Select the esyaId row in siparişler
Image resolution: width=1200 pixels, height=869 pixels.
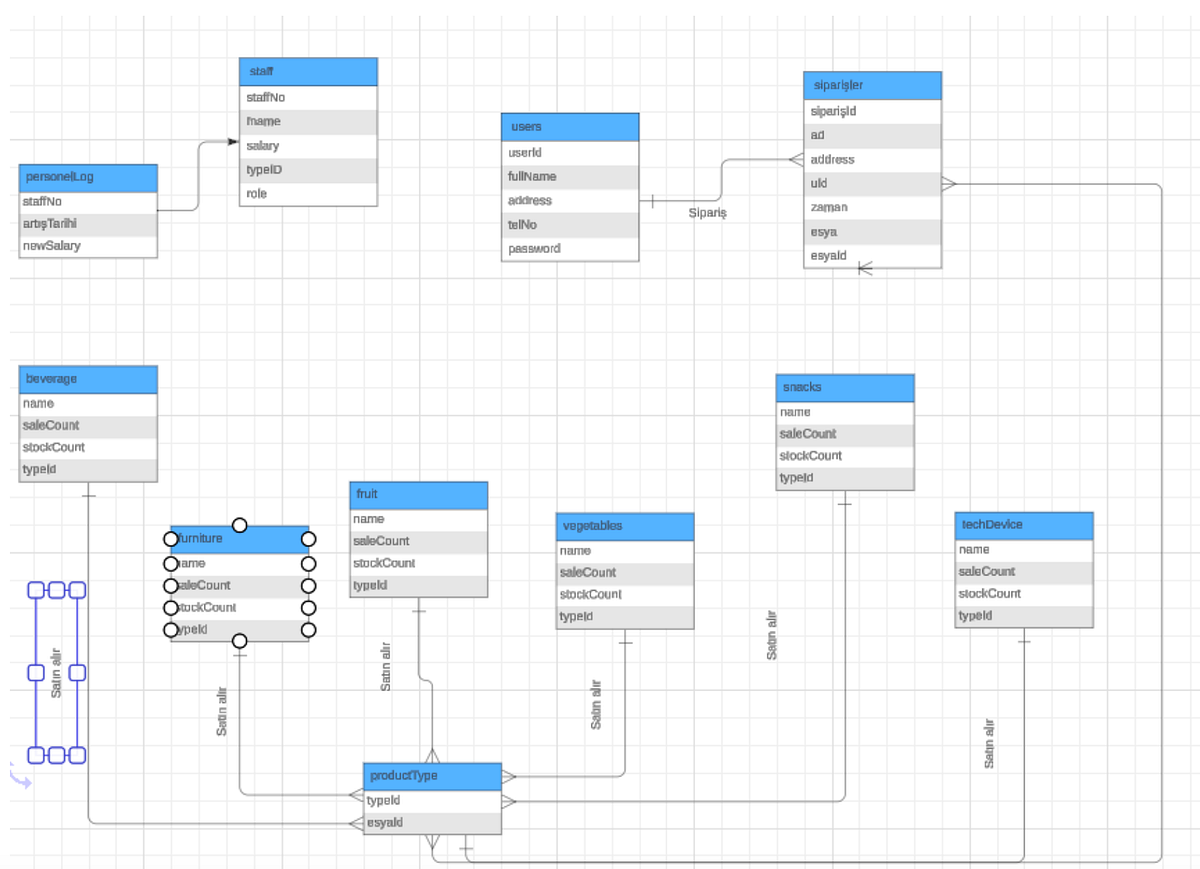point(871,255)
